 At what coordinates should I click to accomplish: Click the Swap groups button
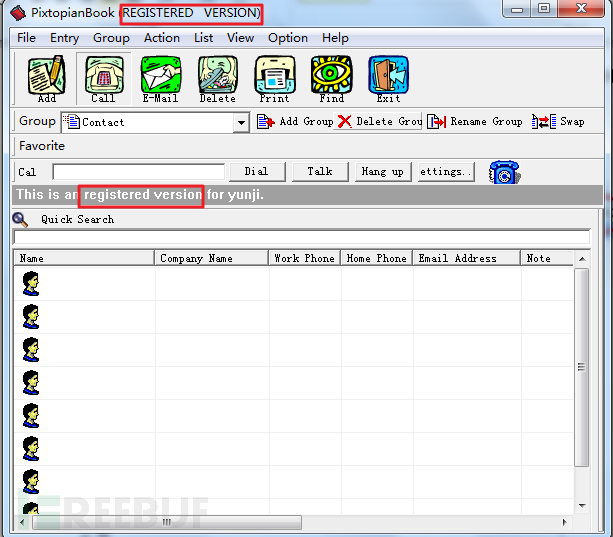pyautogui.click(x=558, y=122)
